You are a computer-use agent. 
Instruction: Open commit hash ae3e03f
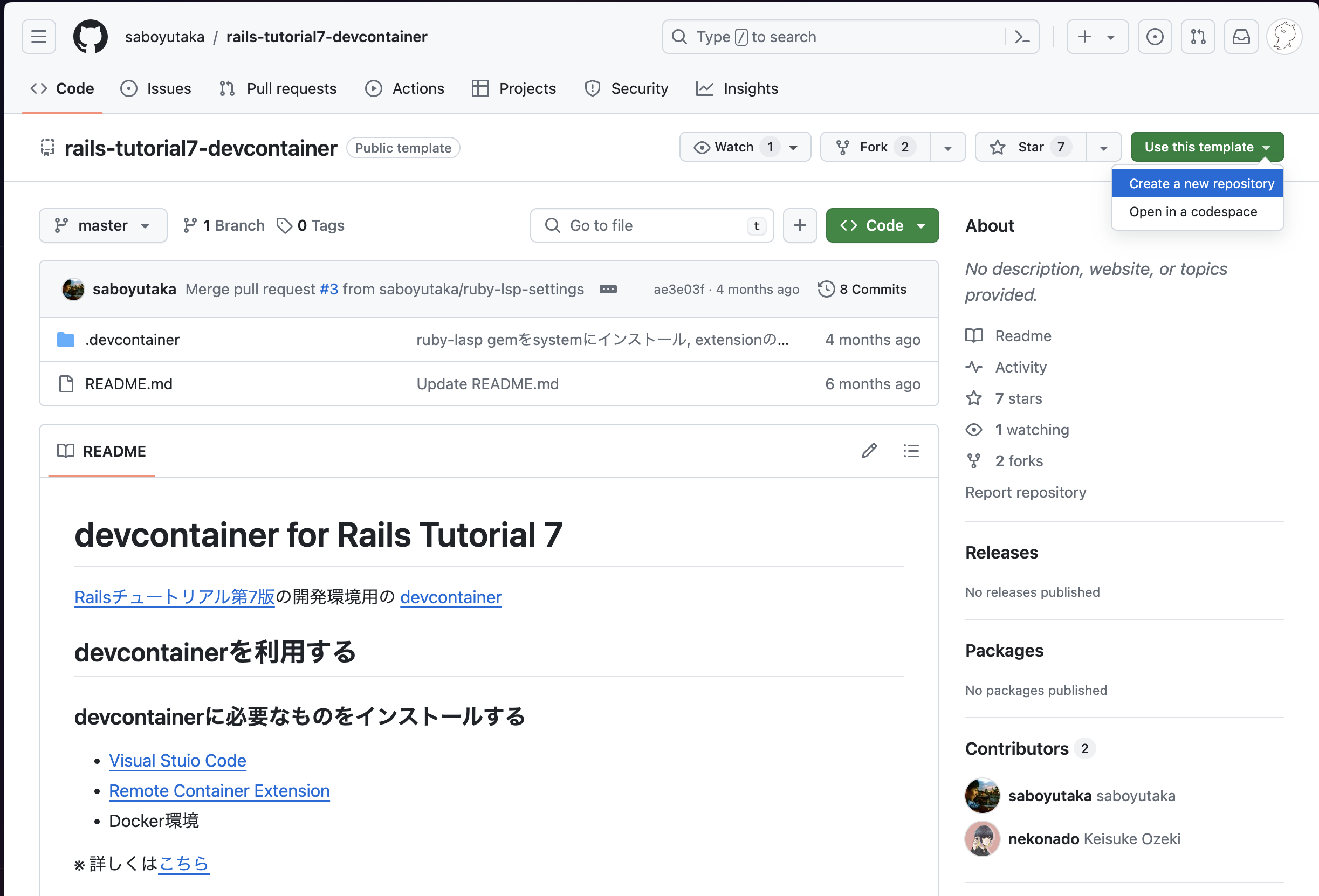[679, 289]
